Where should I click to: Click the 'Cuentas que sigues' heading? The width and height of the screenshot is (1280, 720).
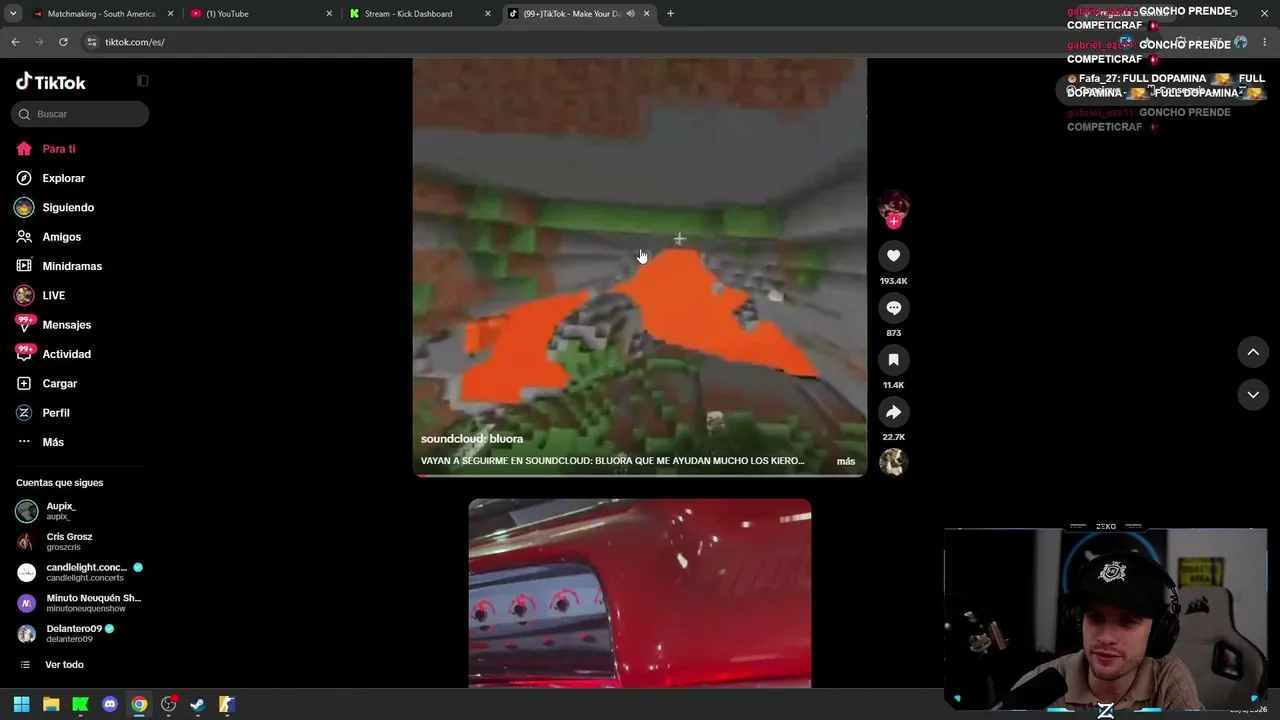(60, 483)
